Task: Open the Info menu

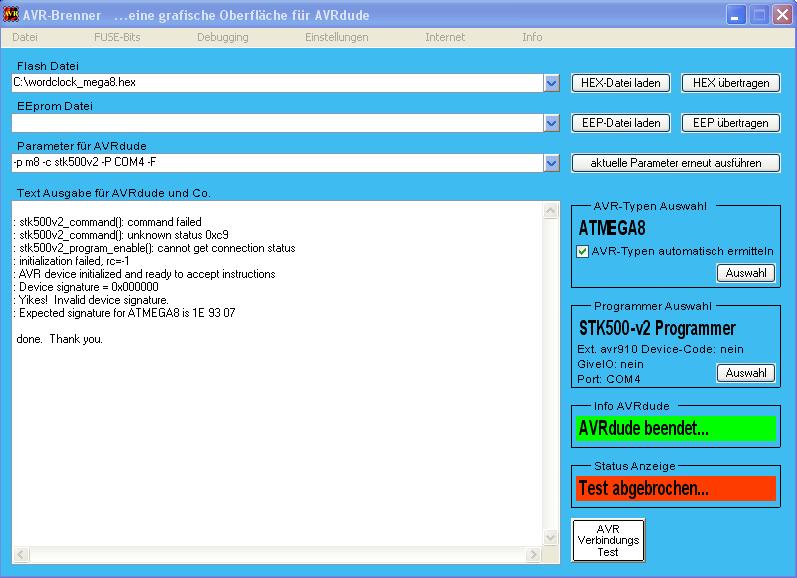Action: pyautogui.click(x=532, y=37)
